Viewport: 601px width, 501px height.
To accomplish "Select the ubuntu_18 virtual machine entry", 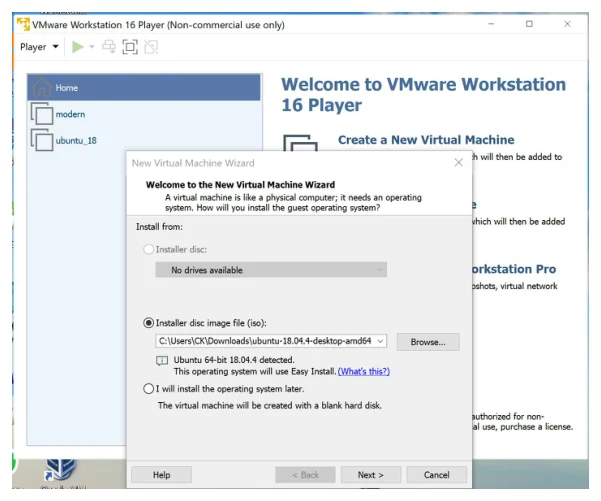I will (144, 141).
